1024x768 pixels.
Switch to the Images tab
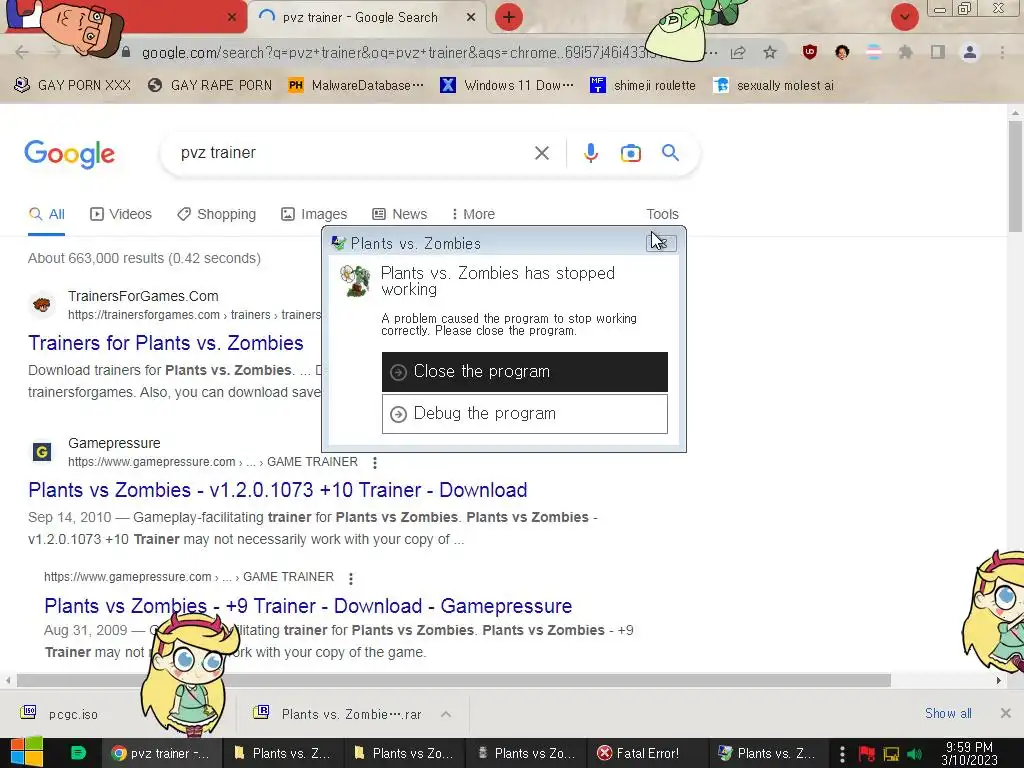(314, 214)
